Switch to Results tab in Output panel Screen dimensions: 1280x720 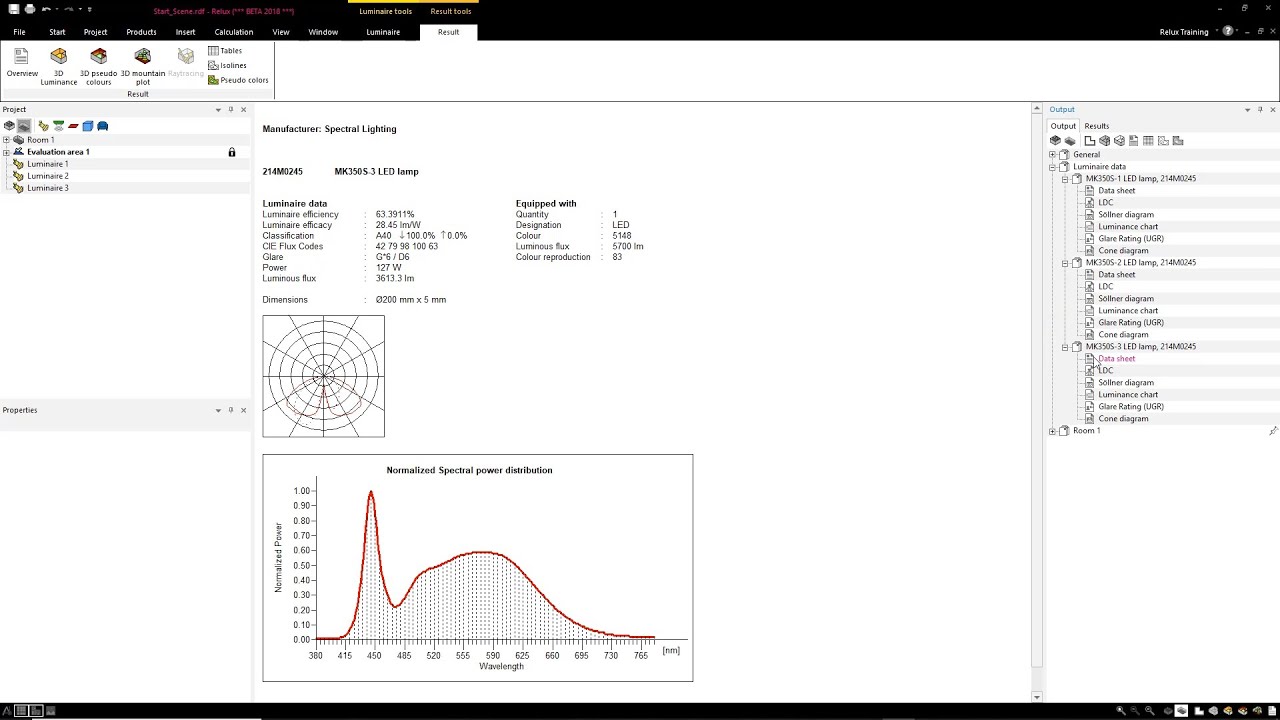[x=1097, y=126]
